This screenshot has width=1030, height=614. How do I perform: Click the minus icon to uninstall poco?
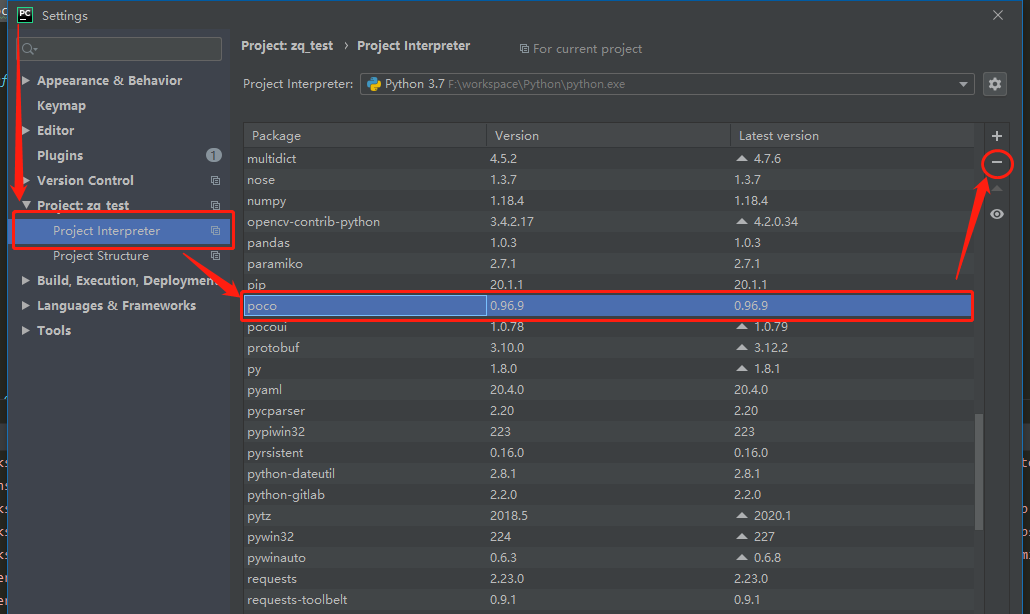tap(996, 162)
